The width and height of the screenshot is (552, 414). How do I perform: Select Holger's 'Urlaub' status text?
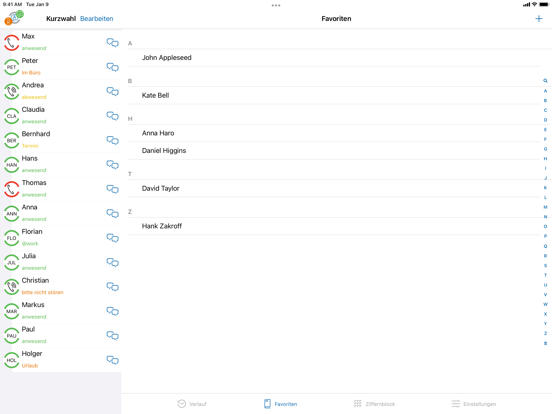pos(30,365)
